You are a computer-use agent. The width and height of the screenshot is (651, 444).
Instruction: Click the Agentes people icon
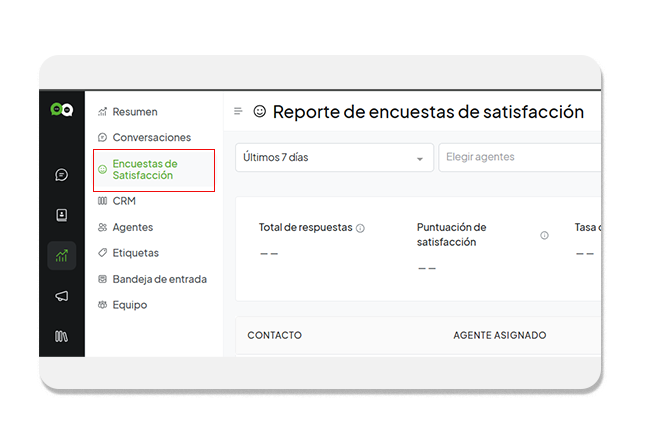(102, 228)
